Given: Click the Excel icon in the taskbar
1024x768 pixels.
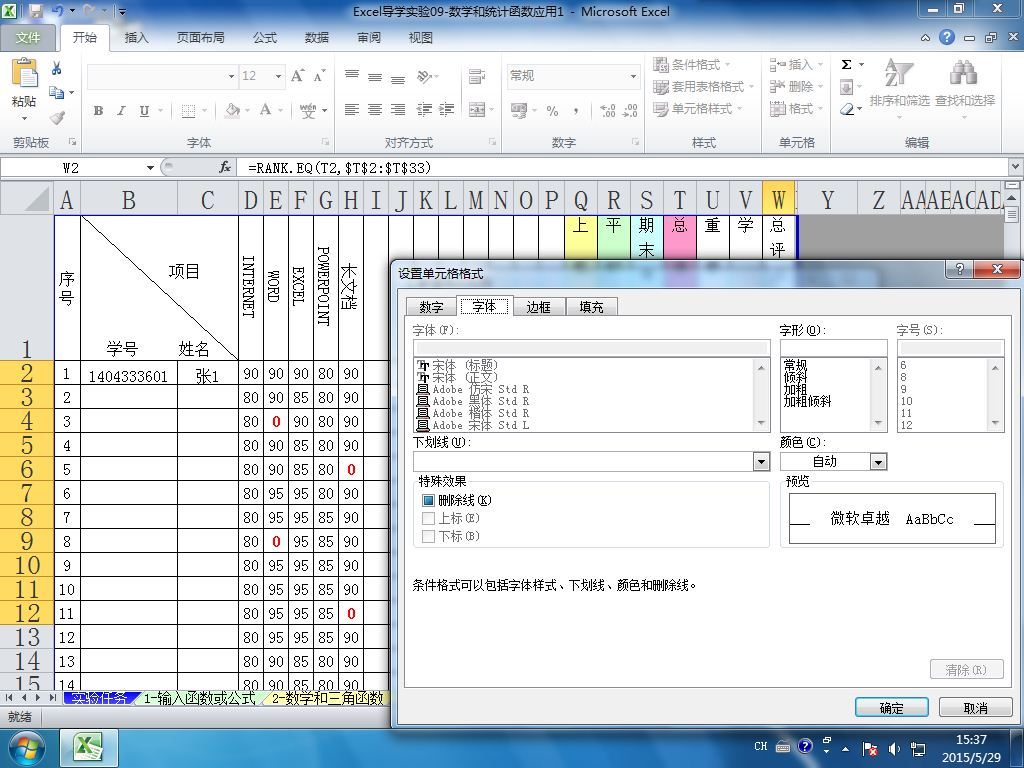Looking at the screenshot, I should point(89,746).
